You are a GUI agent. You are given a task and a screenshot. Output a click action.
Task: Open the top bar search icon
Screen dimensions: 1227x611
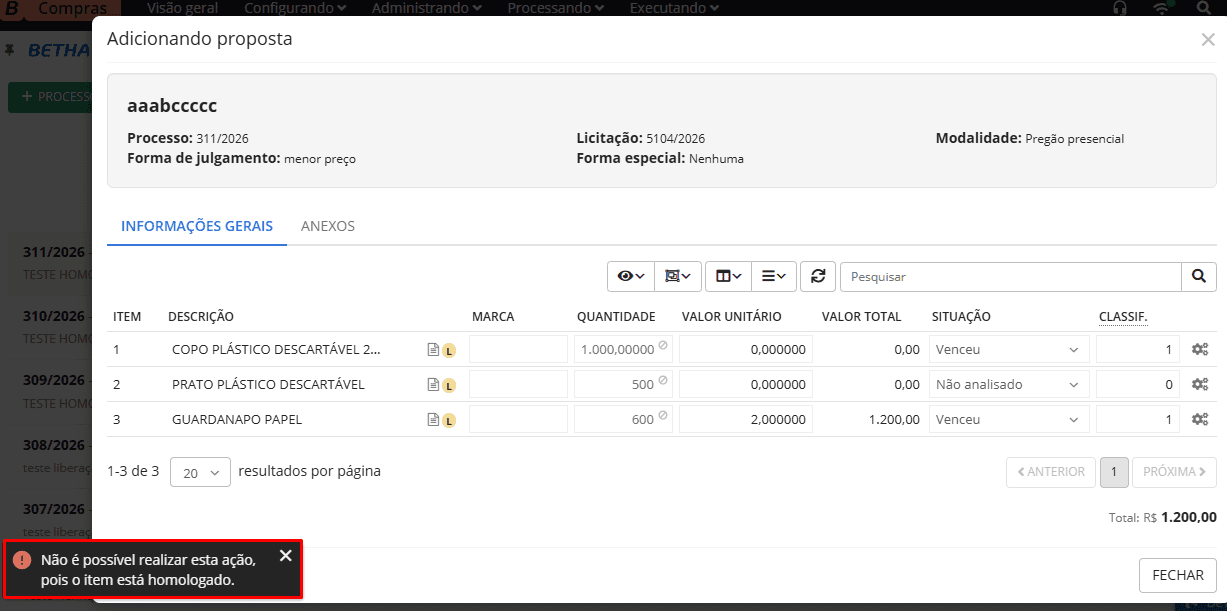pyautogui.click(x=1203, y=8)
